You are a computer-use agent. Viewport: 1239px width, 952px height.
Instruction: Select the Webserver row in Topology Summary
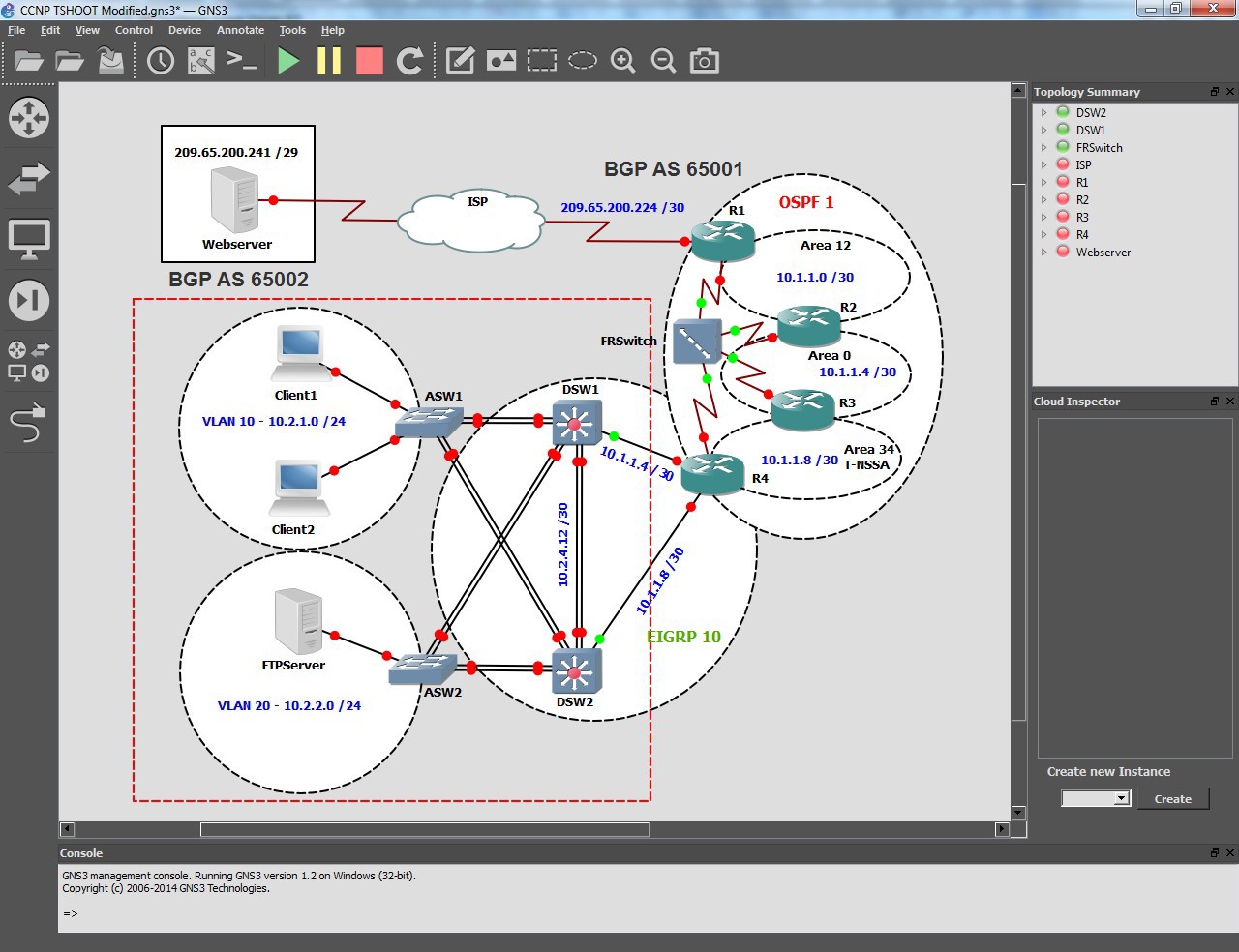pos(1134,253)
